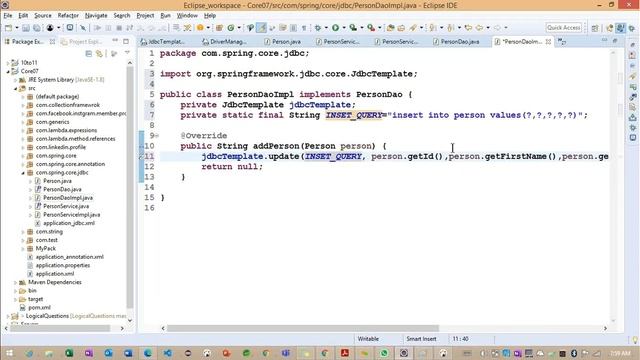The width and height of the screenshot is (640, 360).
Task: Click the External Tools run icon
Action: 371,28
